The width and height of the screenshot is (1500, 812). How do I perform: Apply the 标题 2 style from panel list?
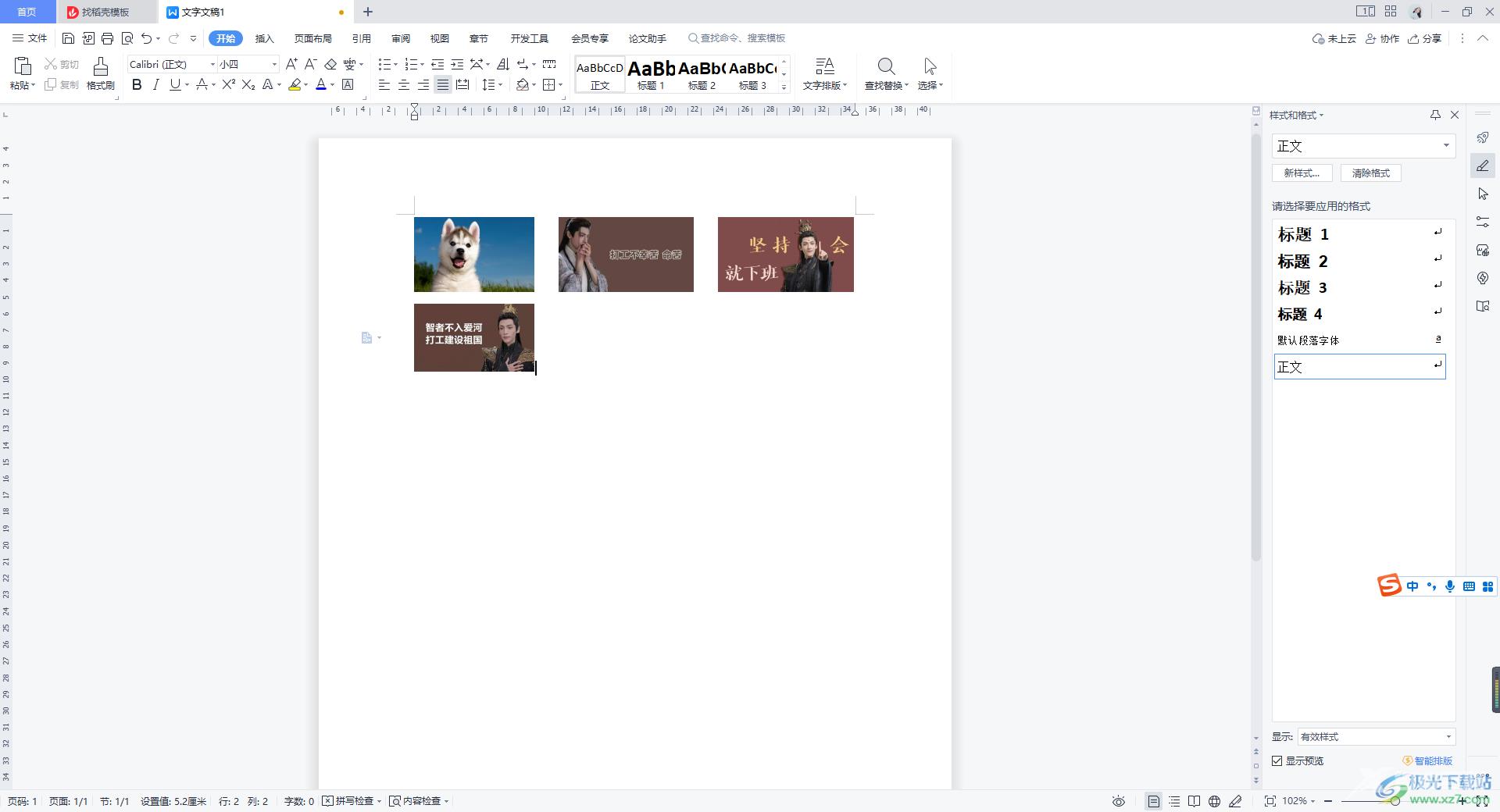click(x=1360, y=261)
